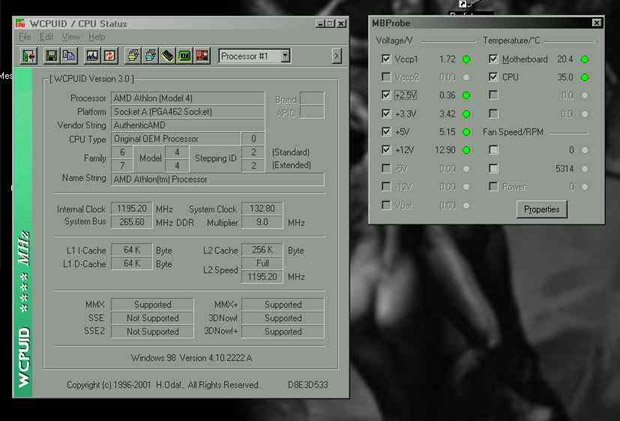Click the teal feature flags icon
This screenshot has height=421, width=620.
pyautogui.click(x=151, y=56)
